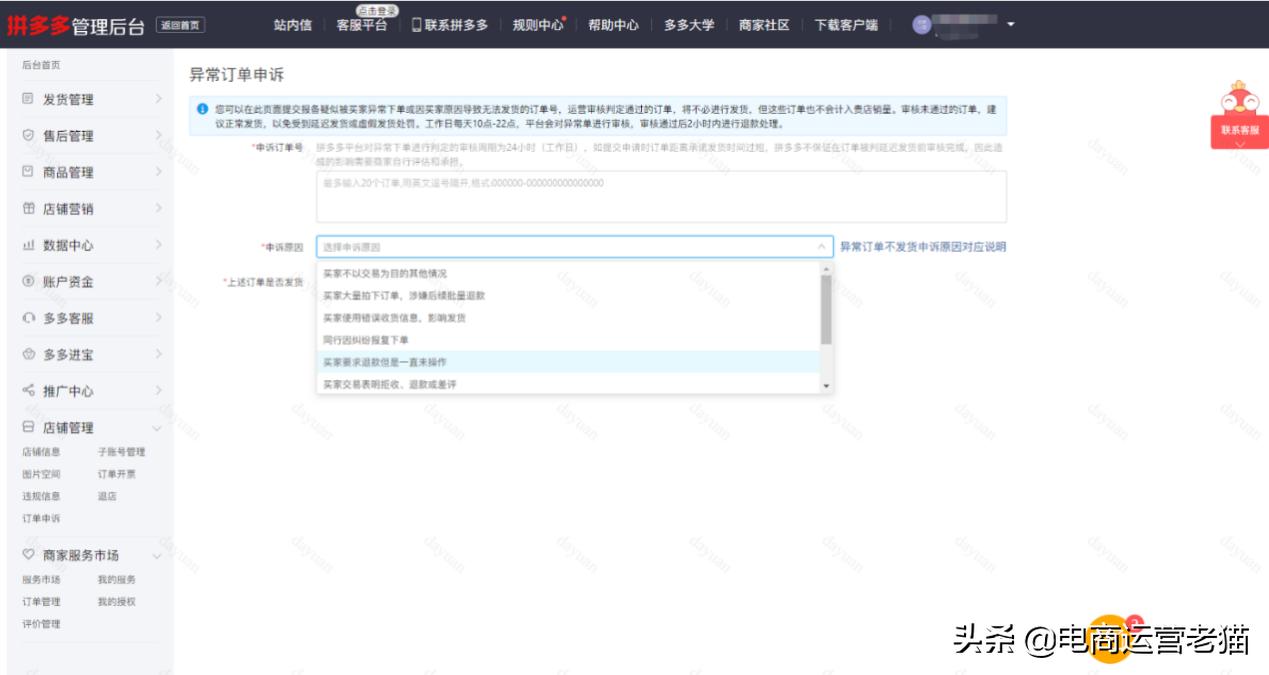The width and height of the screenshot is (1269, 675).
Task: Collapse the 店铺管理 section arrow
Action: pos(157,428)
